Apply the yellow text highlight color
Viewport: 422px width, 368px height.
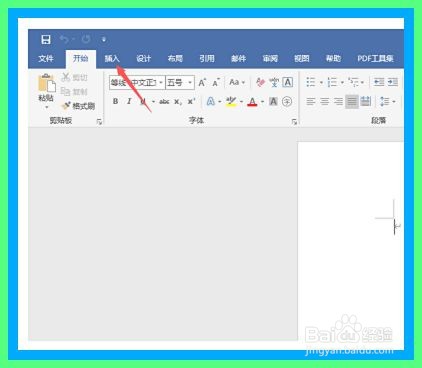point(231,102)
